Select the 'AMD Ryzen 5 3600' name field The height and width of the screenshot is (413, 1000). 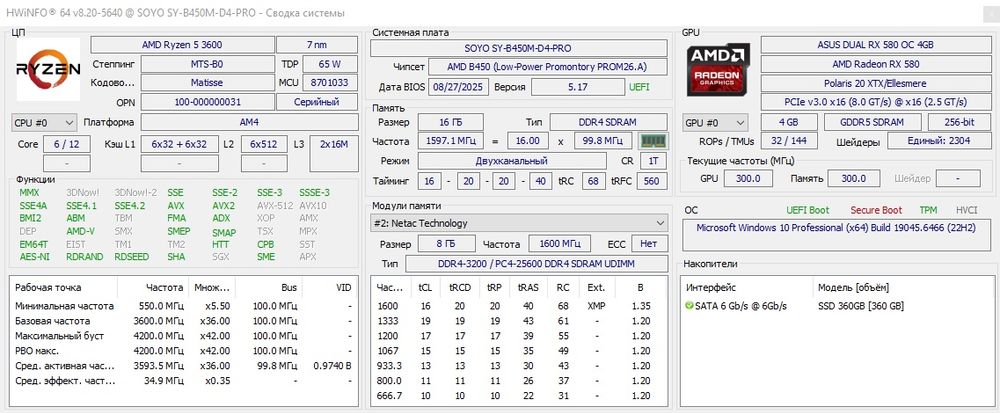(x=182, y=45)
